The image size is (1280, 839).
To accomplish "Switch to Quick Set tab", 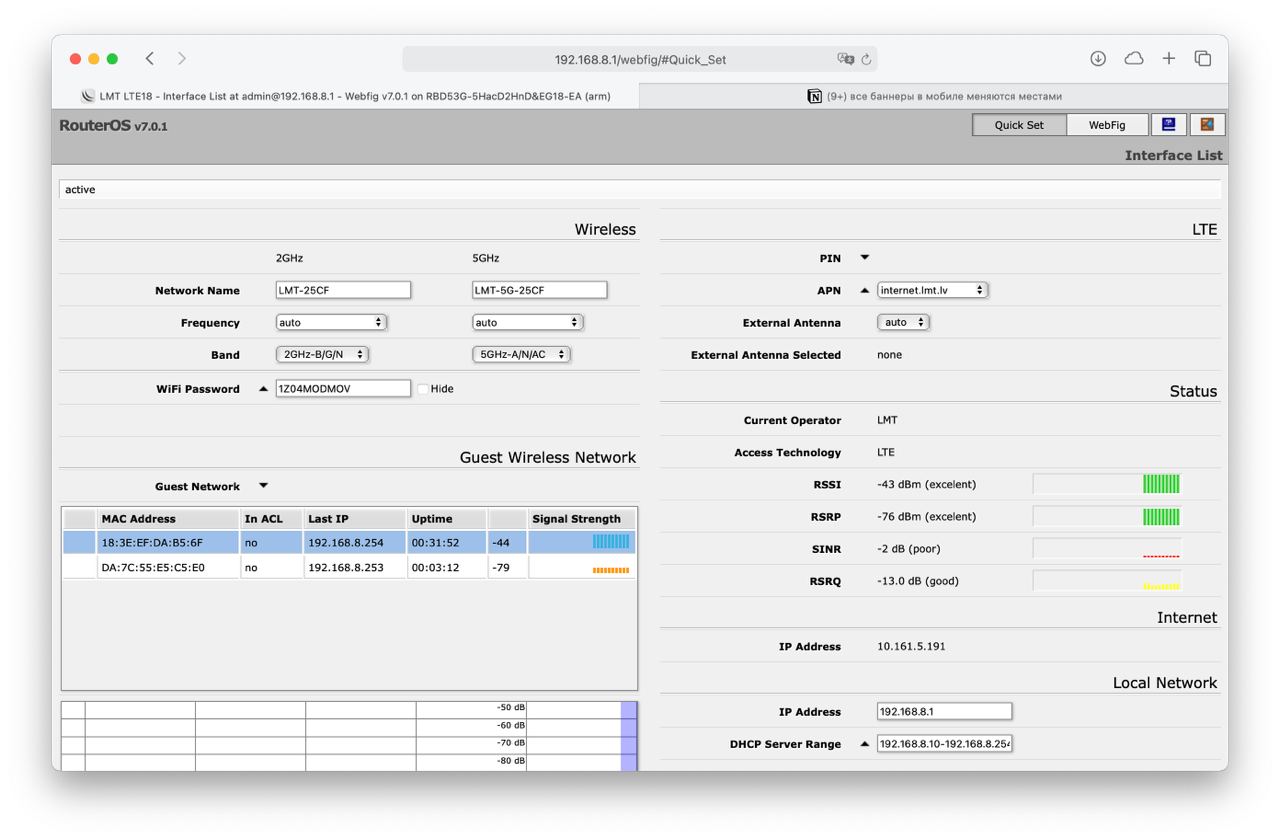I will [x=1019, y=125].
